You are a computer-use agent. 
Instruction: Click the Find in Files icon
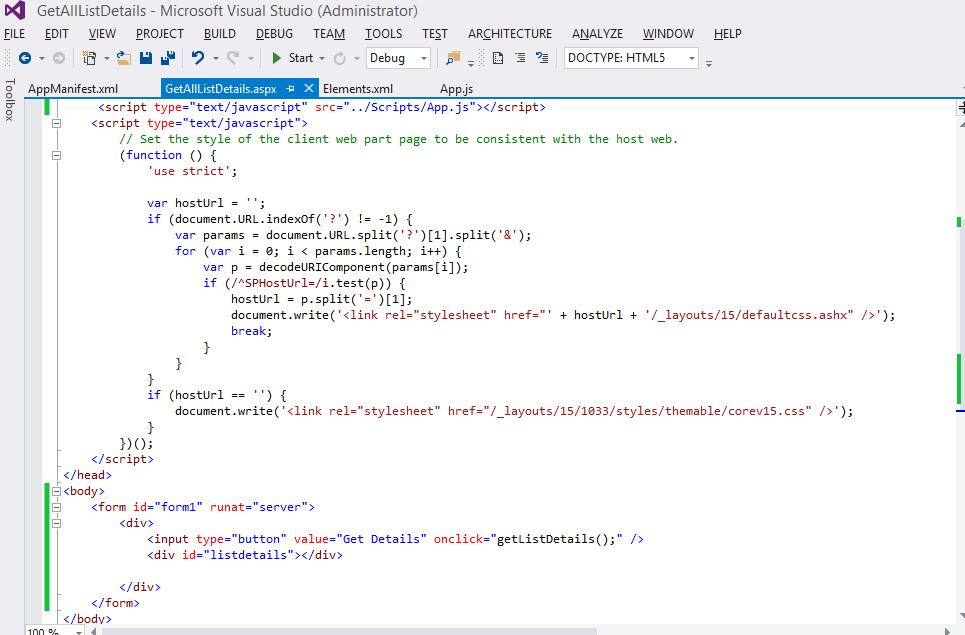point(453,58)
